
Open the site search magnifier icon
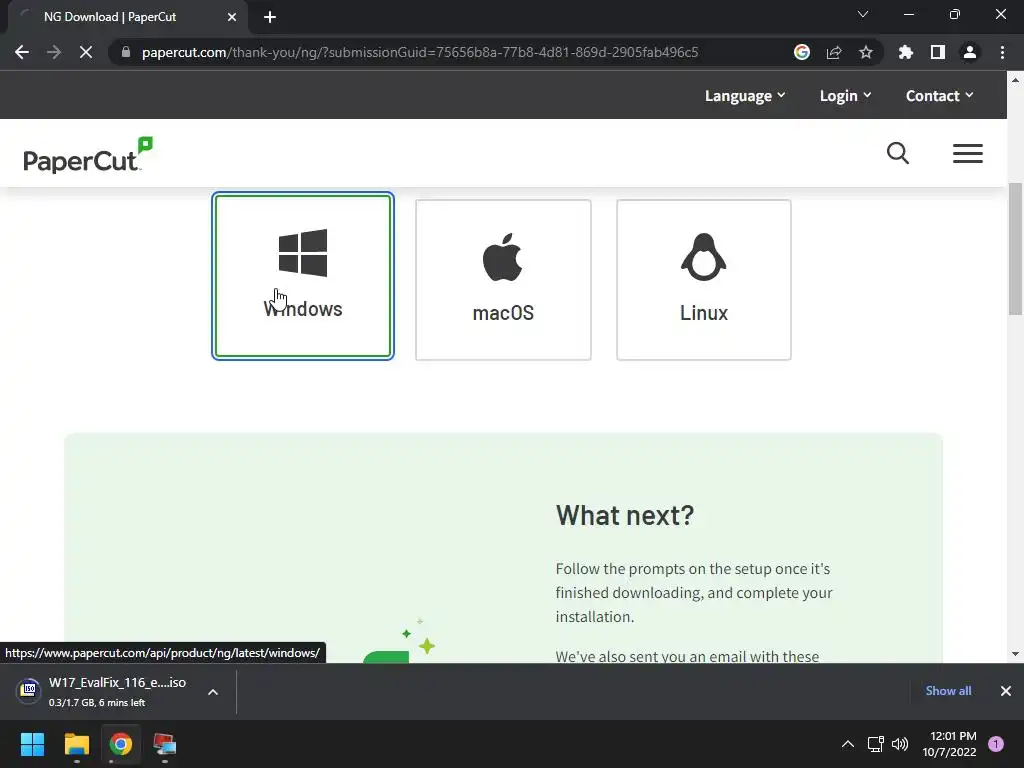click(897, 153)
